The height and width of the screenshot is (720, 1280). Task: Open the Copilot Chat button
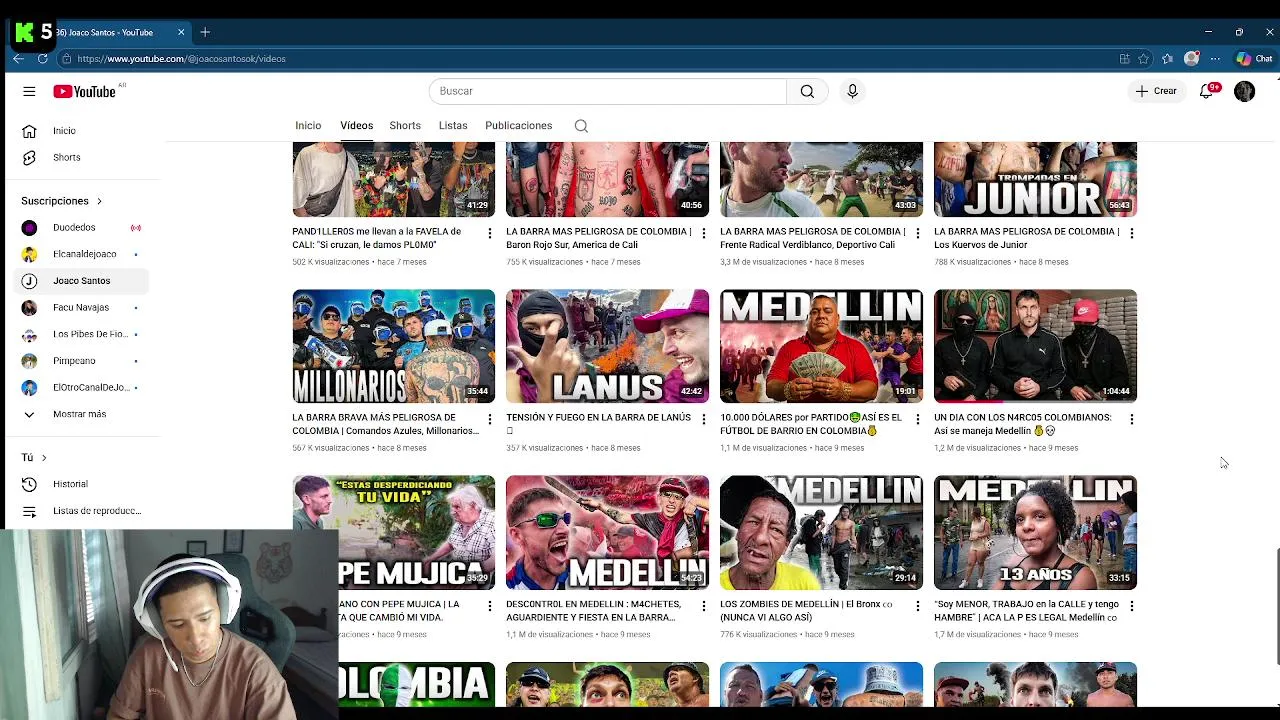tap(1254, 59)
